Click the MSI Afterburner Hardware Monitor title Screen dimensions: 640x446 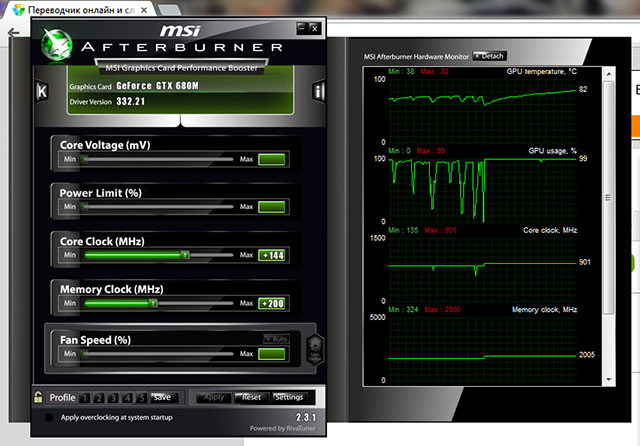click(x=416, y=57)
